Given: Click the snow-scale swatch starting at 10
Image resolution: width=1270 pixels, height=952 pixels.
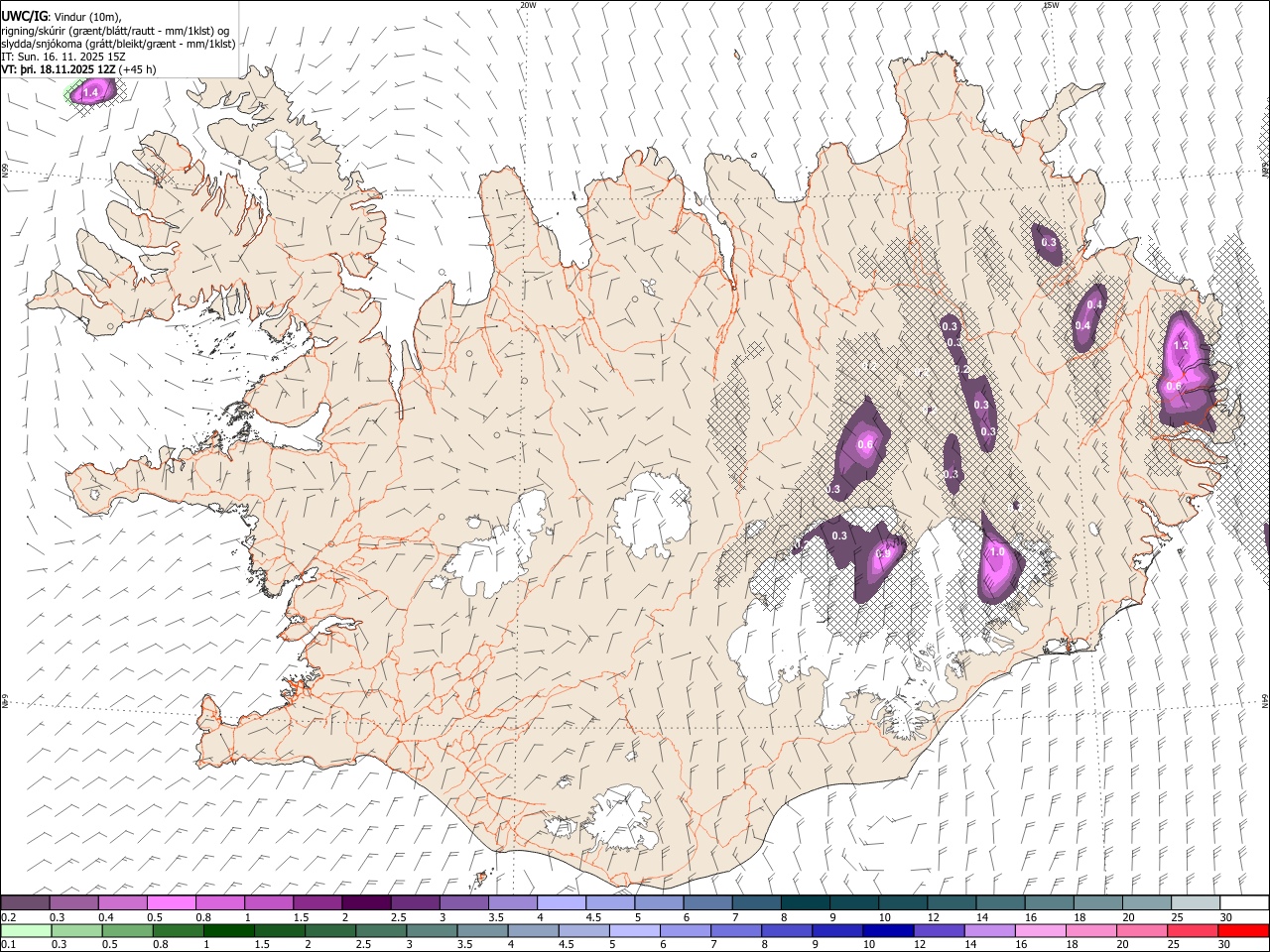Looking at the screenshot, I should pos(903,902).
